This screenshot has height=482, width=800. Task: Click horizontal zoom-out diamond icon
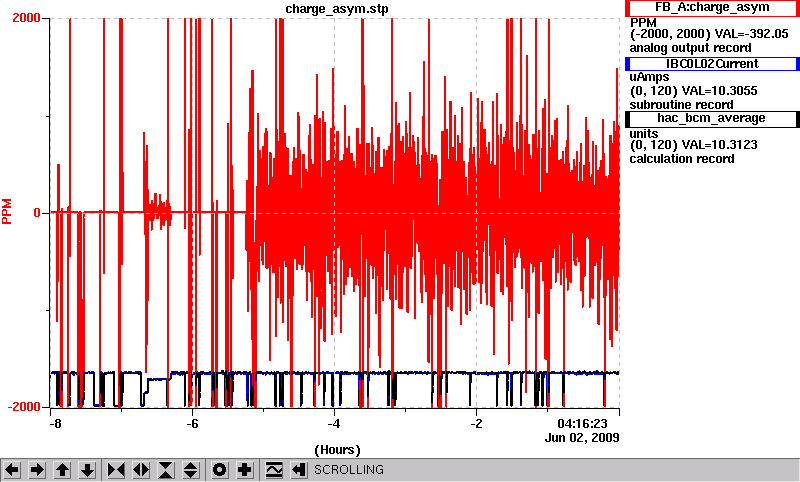(141, 470)
